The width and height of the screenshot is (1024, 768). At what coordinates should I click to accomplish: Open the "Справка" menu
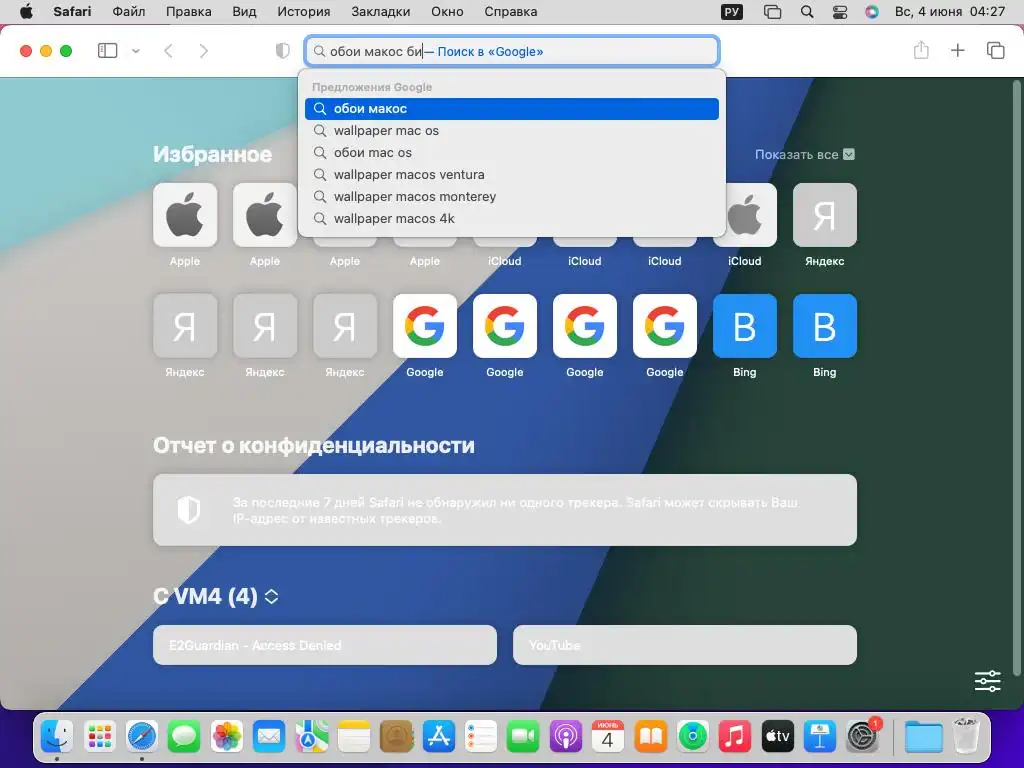pos(511,12)
